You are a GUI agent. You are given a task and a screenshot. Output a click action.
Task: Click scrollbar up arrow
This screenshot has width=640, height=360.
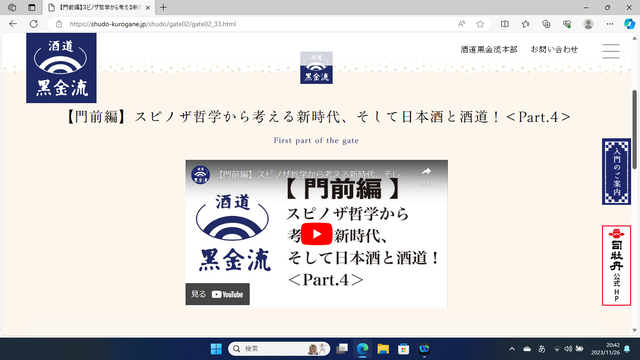[x=634, y=38]
